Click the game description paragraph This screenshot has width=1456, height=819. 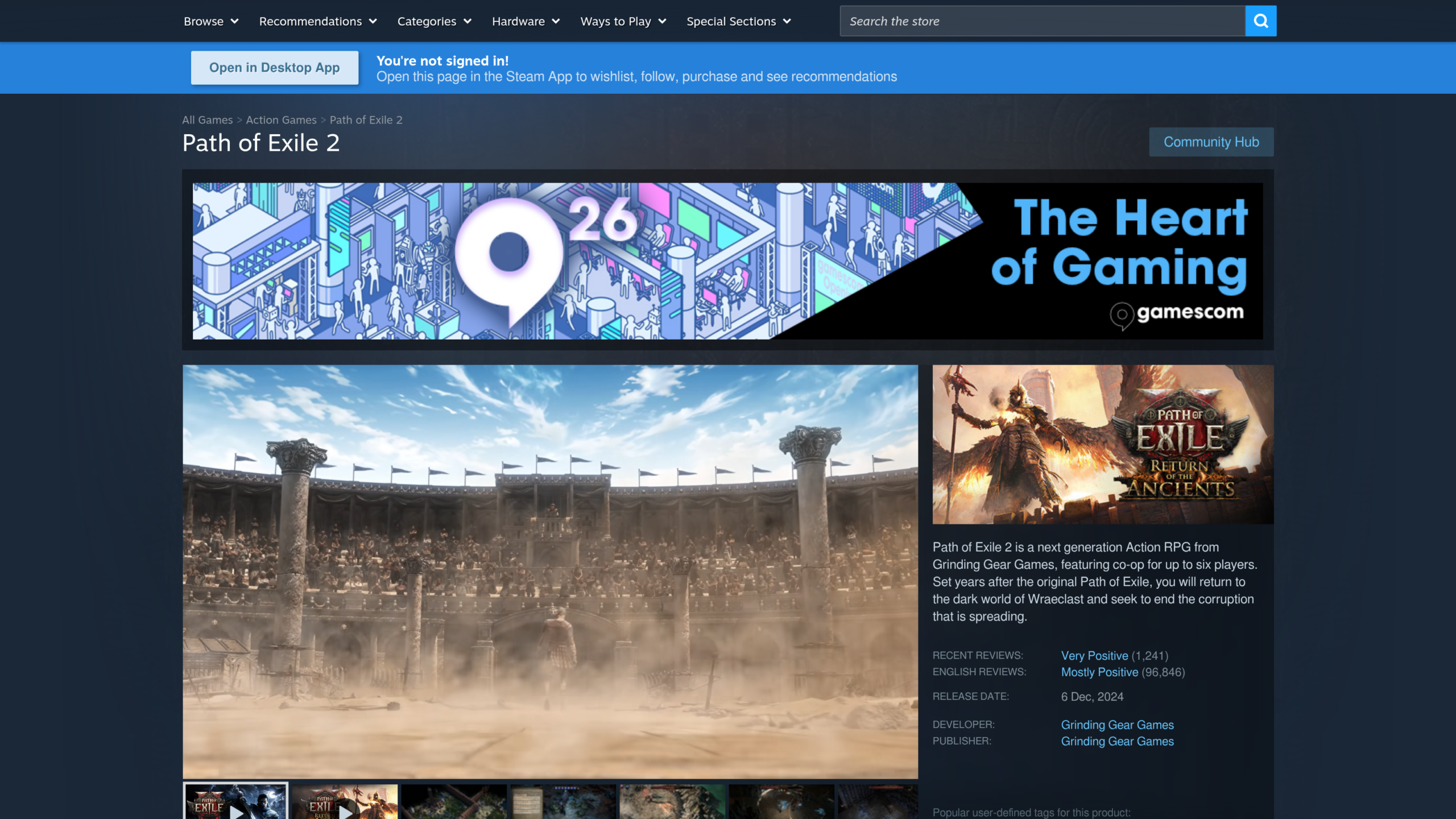coord(1095,582)
